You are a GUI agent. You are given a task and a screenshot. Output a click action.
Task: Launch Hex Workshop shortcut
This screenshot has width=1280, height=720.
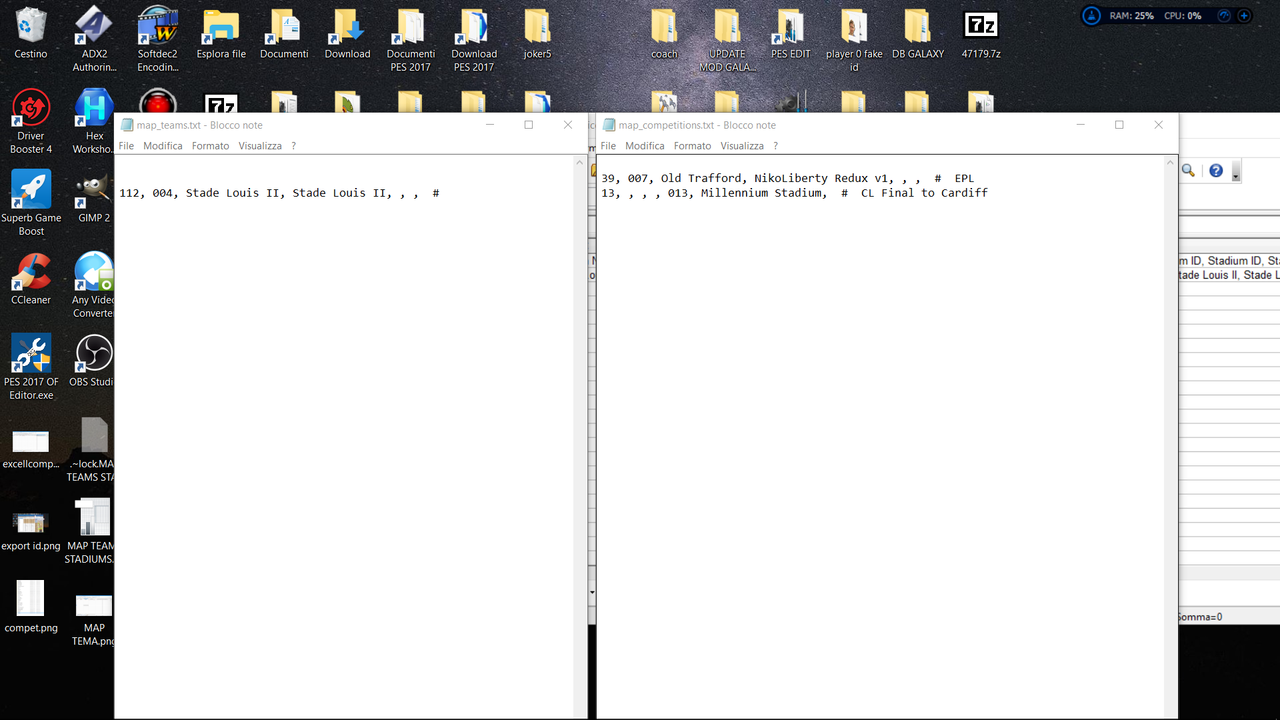[94, 122]
